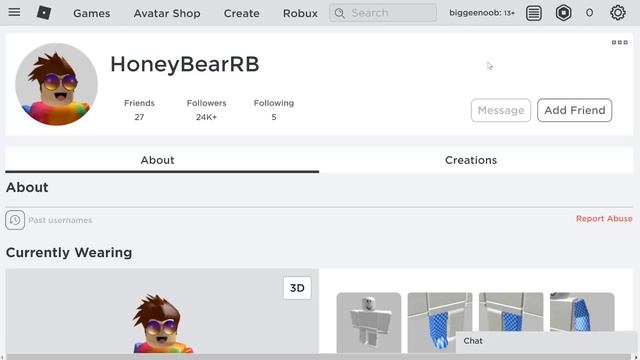Click the HoneyBearRB profile avatar picture

[x=56, y=84]
